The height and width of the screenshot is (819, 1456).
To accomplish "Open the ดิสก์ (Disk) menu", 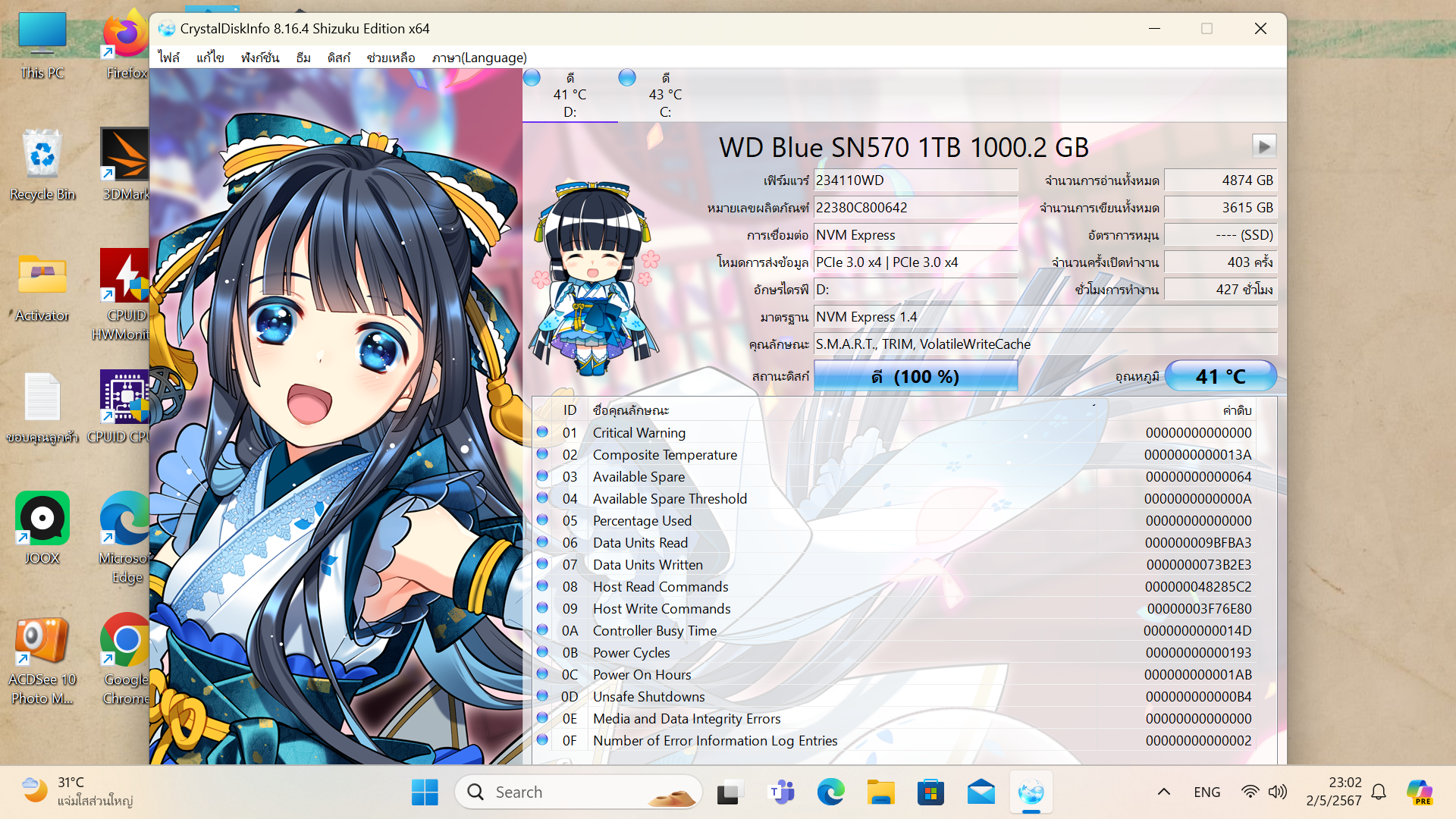I will pyautogui.click(x=338, y=58).
